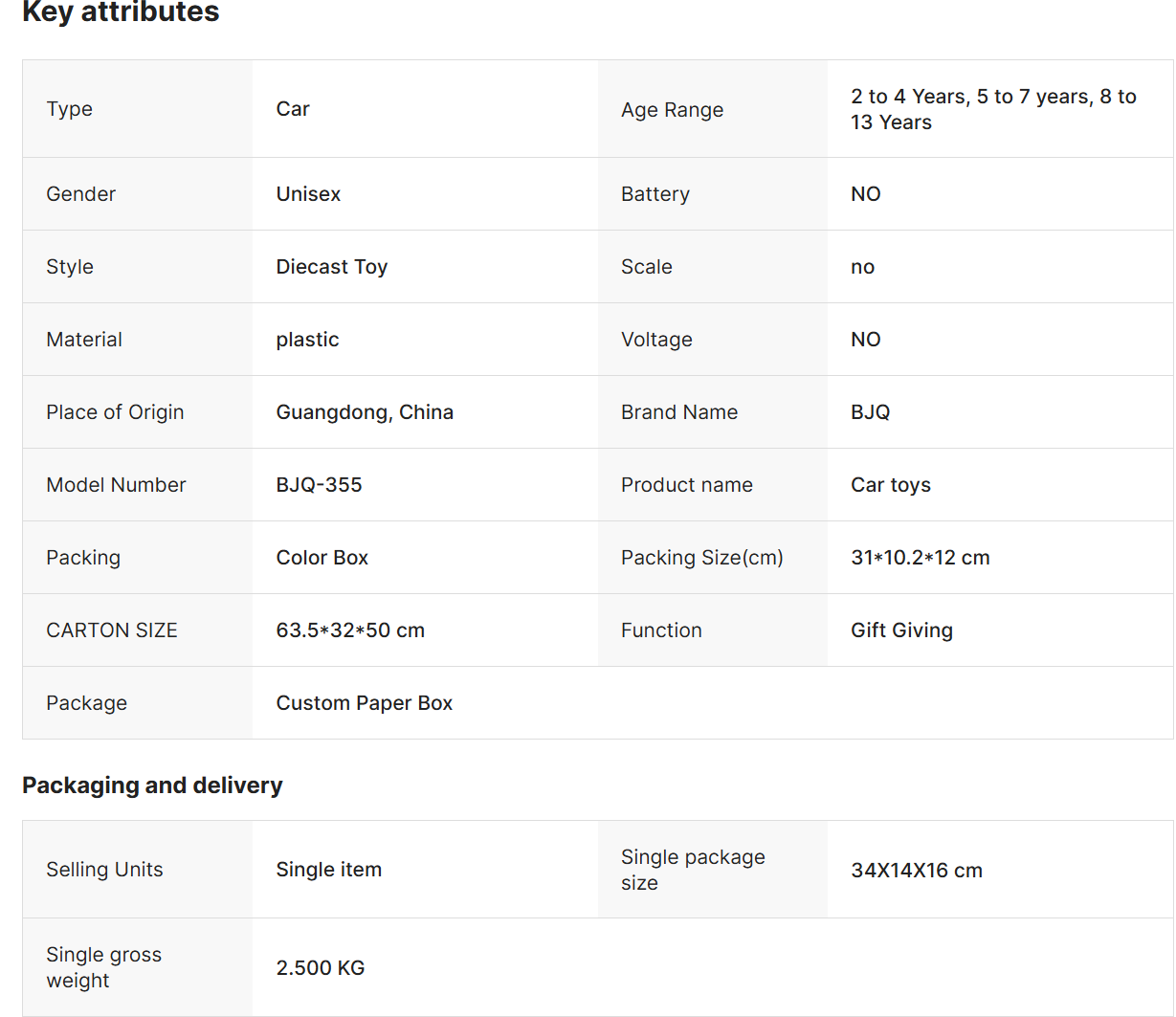Select Guangdong, China origin value
This screenshot has height=1017, width=1176.
tap(365, 412)
